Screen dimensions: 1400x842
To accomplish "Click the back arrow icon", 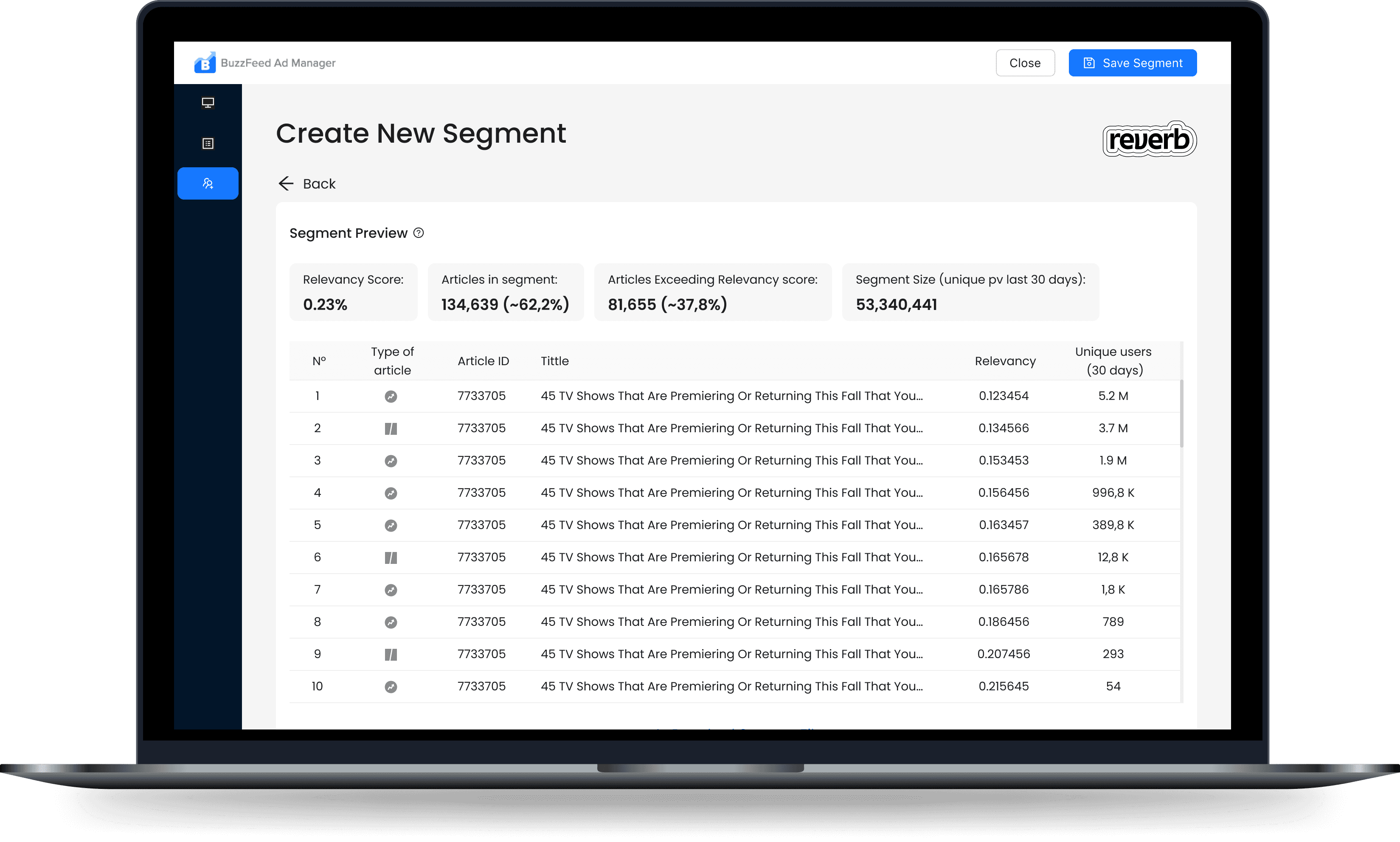I will coord(286,183).
